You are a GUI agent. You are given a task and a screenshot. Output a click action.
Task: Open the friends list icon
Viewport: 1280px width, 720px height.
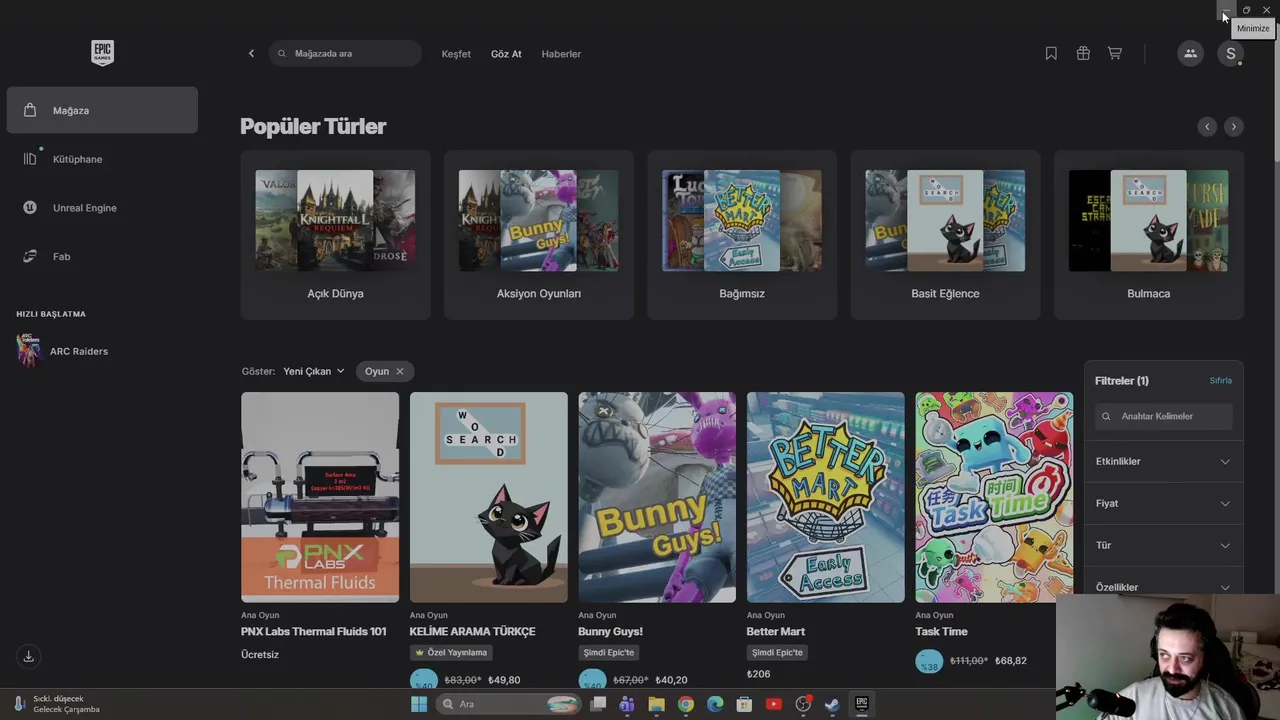1190,53
